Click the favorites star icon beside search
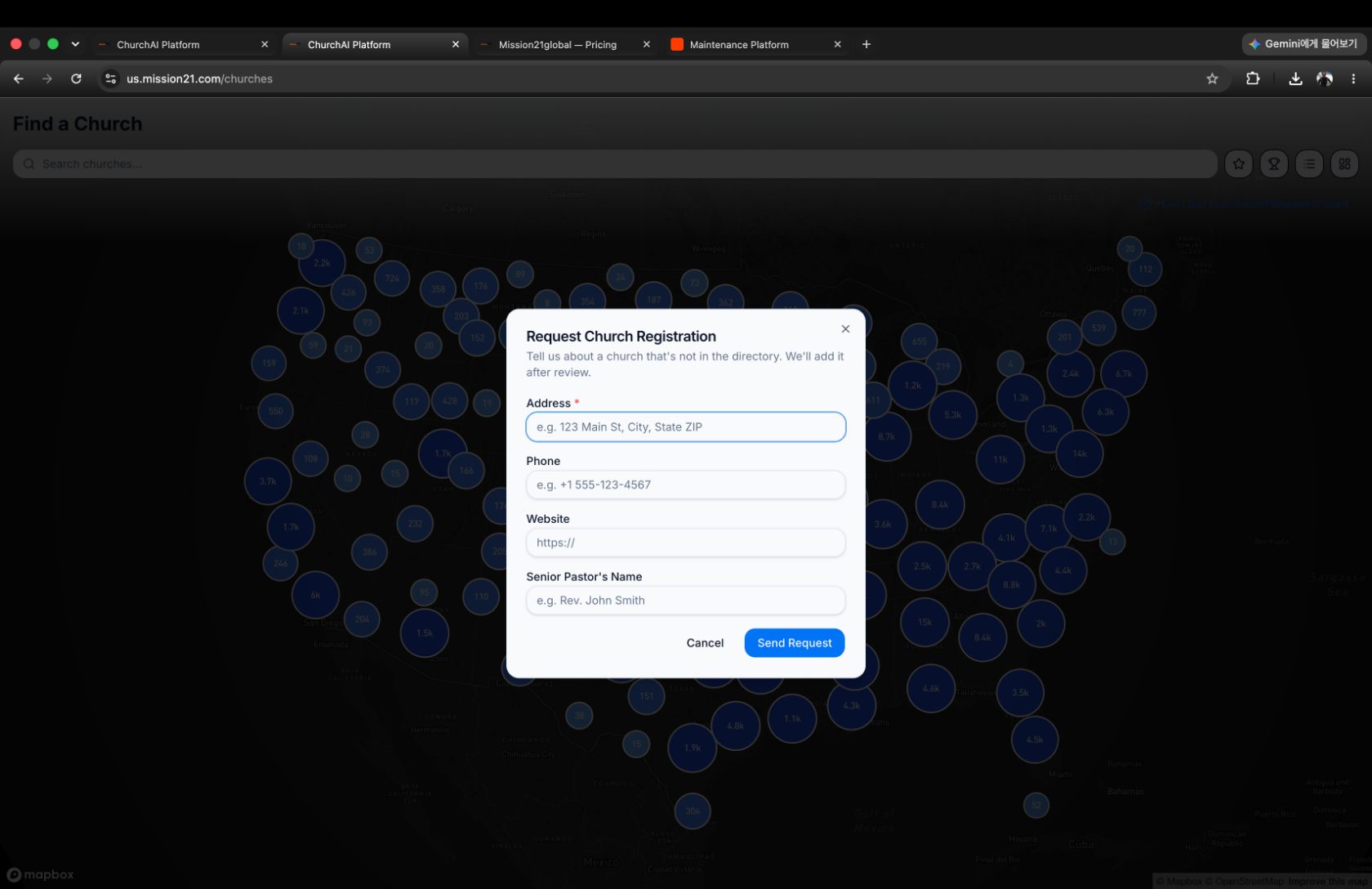This screenshot has width=1372, height=889. pos(1238,163)
